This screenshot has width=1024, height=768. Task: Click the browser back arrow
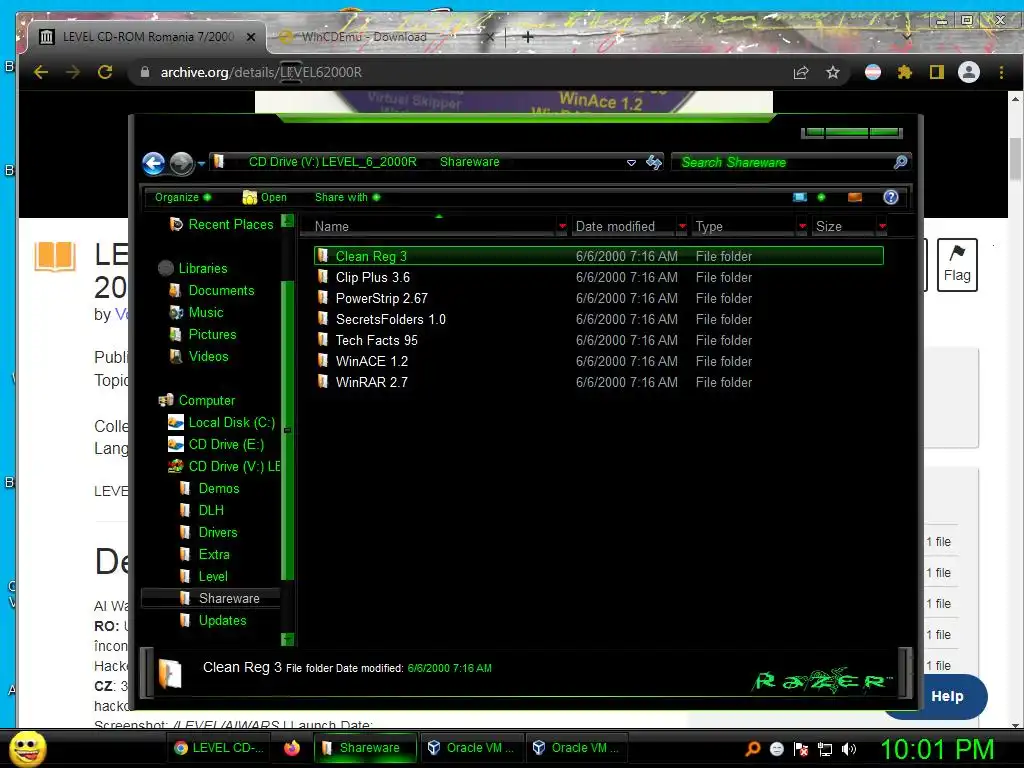(40, 72)
